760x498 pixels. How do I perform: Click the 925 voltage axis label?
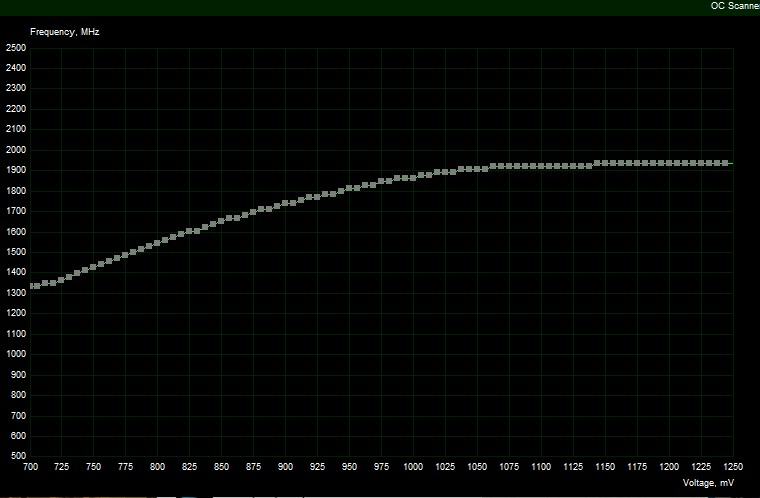[317, 466]
